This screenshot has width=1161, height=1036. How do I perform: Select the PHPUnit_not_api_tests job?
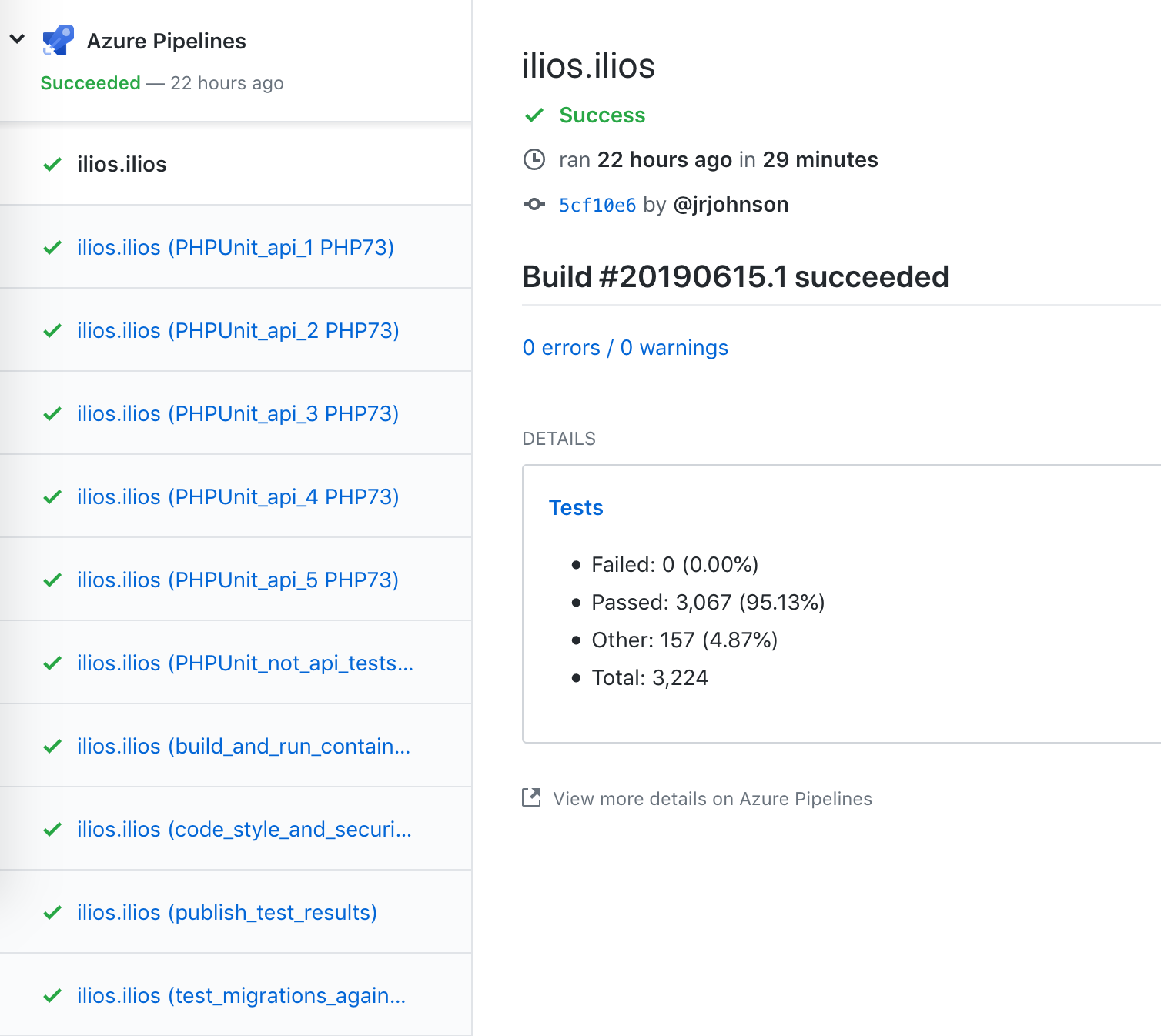[x=245, y=663]
